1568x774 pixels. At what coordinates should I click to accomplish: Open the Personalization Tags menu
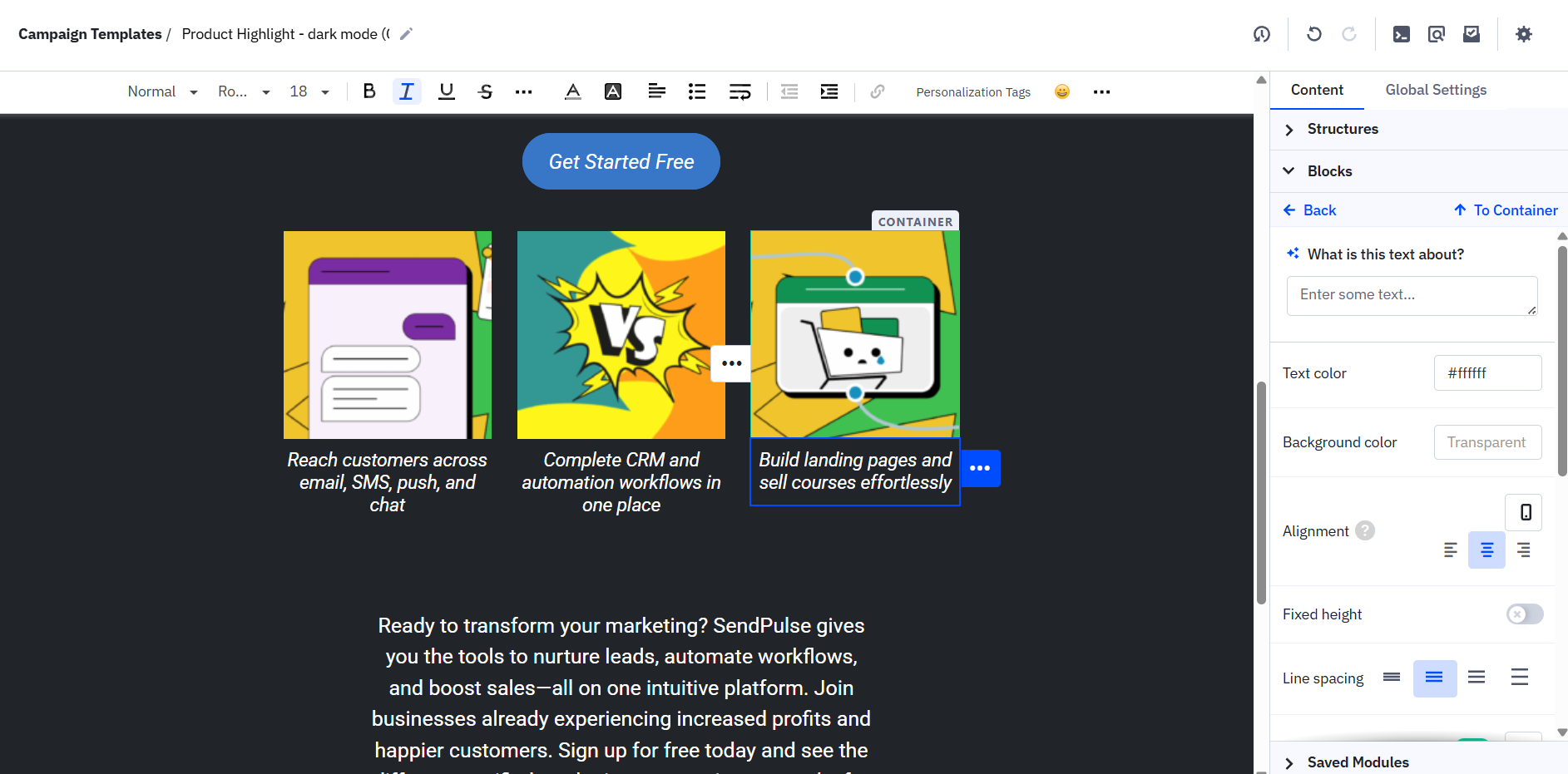coord(973,92)
